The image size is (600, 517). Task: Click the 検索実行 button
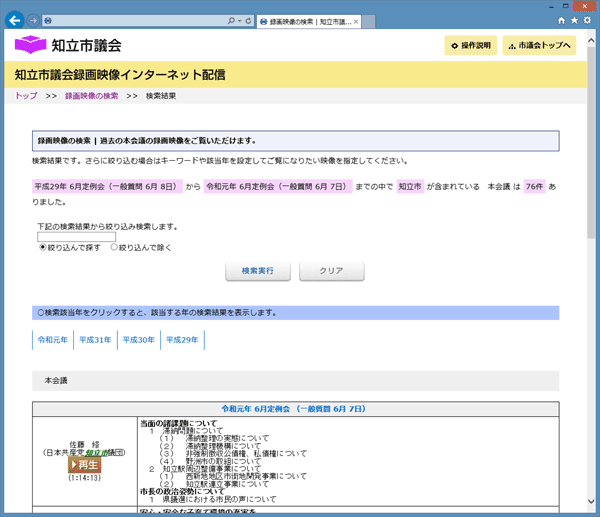258,271
